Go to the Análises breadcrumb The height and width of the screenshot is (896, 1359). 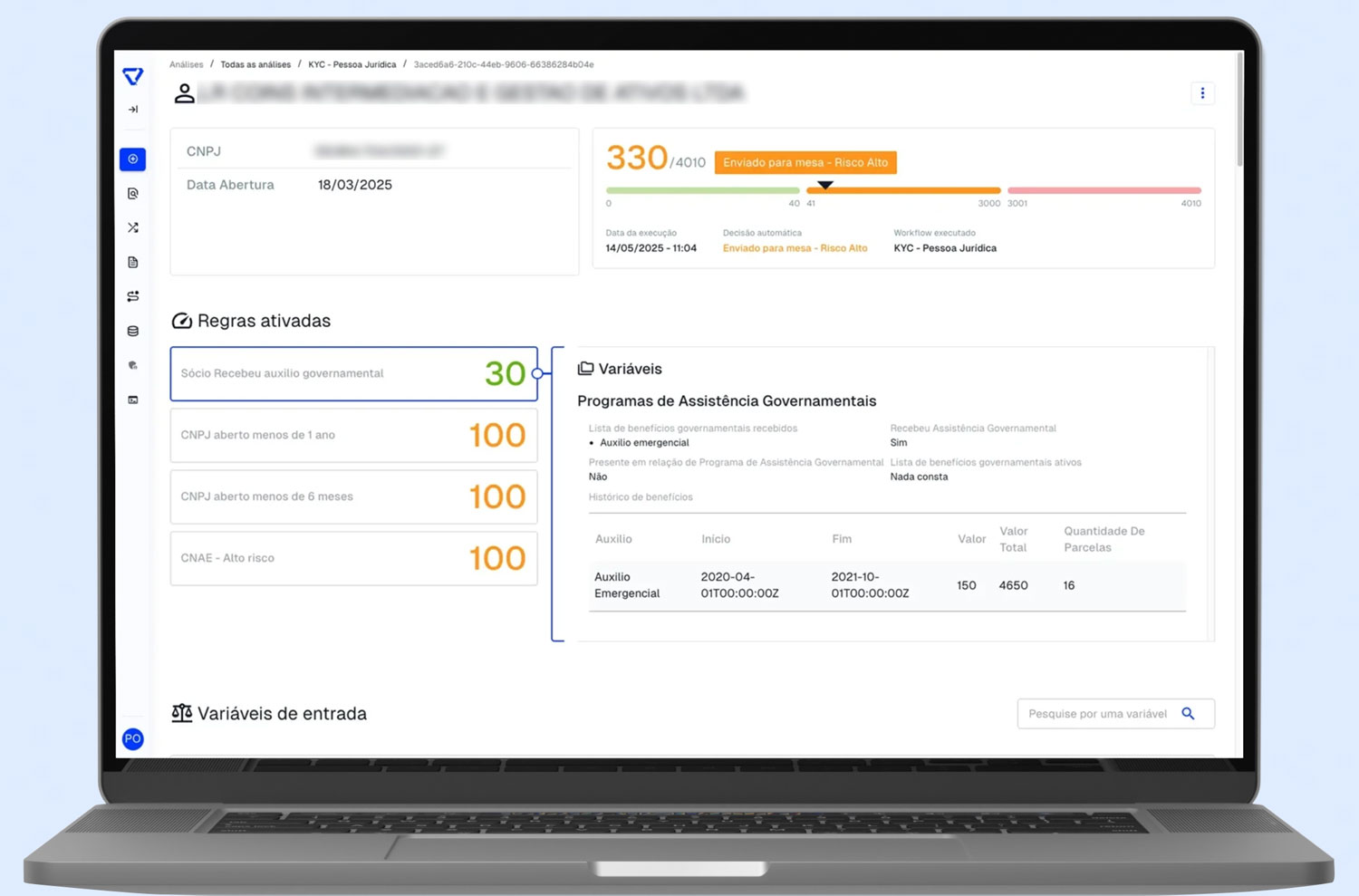point(186,65)
